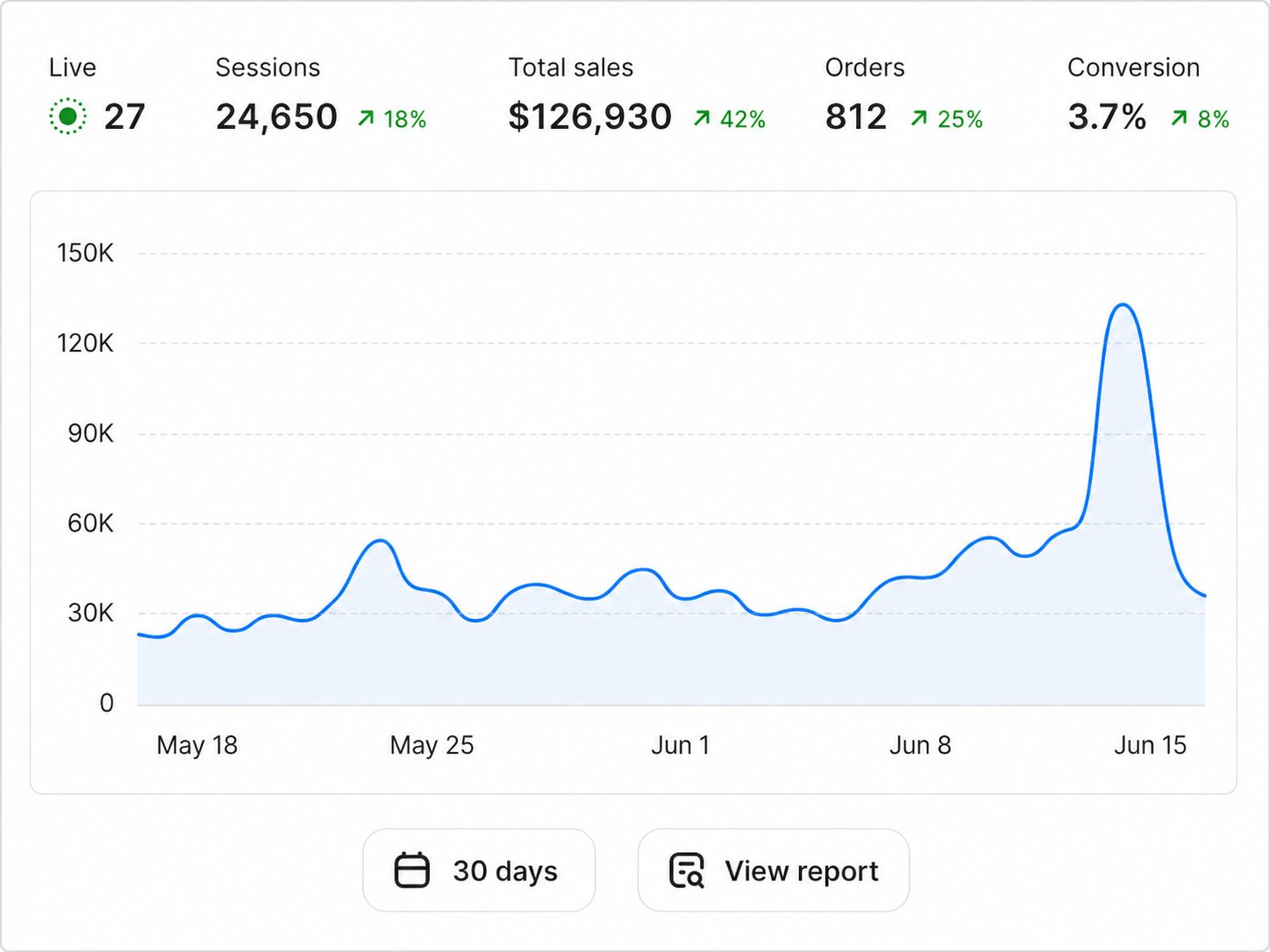Screen dimensions: 1270x952
Task: Select the Conversion metric heading
Action: pyautogui.click(x=1133, y=67)
